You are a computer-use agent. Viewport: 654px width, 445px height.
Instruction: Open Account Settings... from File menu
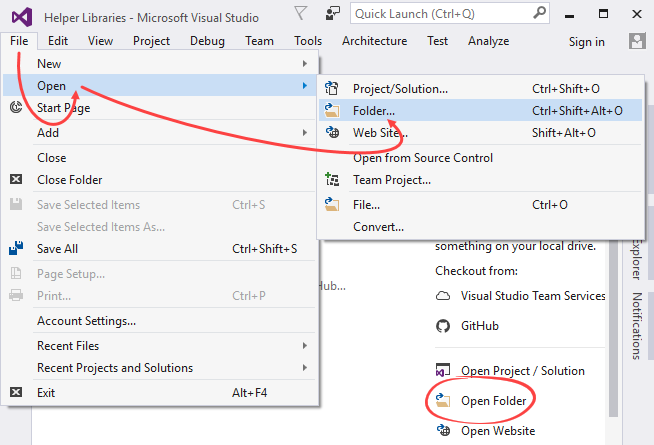[x=160, y=321]
